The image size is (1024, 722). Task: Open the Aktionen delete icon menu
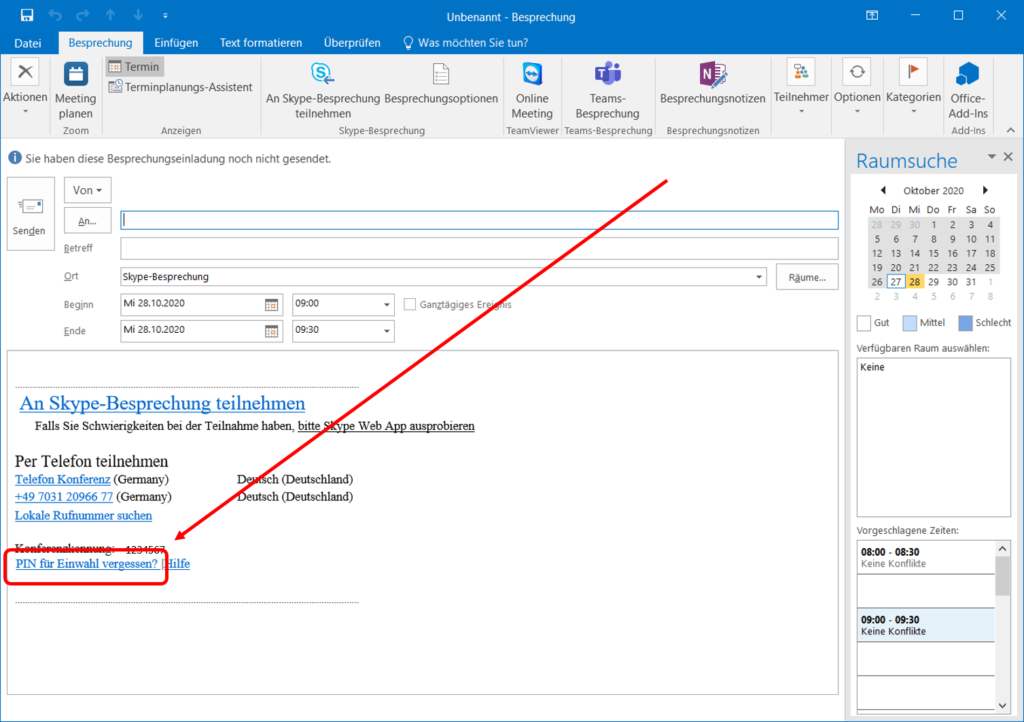tap(25, 88)
